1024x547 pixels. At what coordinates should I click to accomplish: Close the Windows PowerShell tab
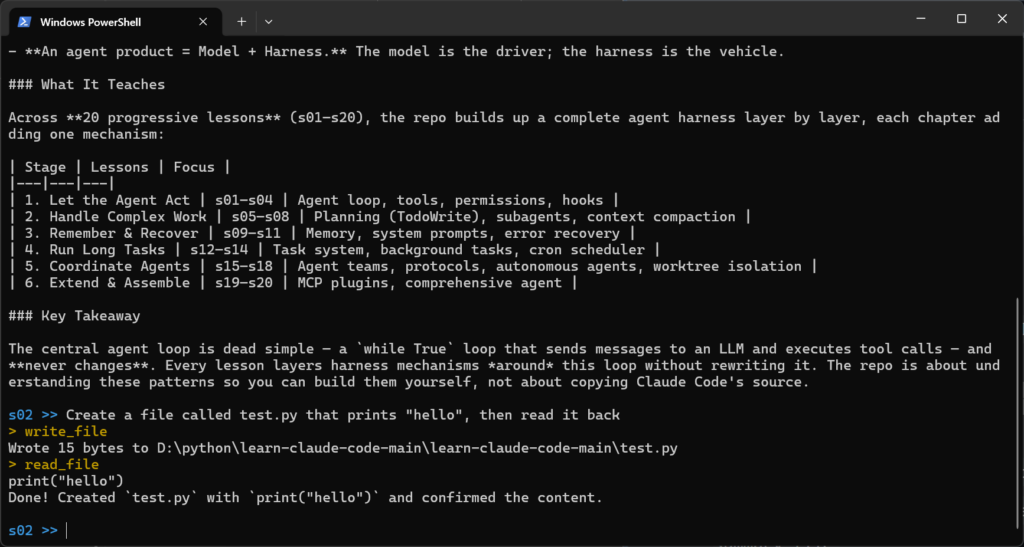click(203, 22)
